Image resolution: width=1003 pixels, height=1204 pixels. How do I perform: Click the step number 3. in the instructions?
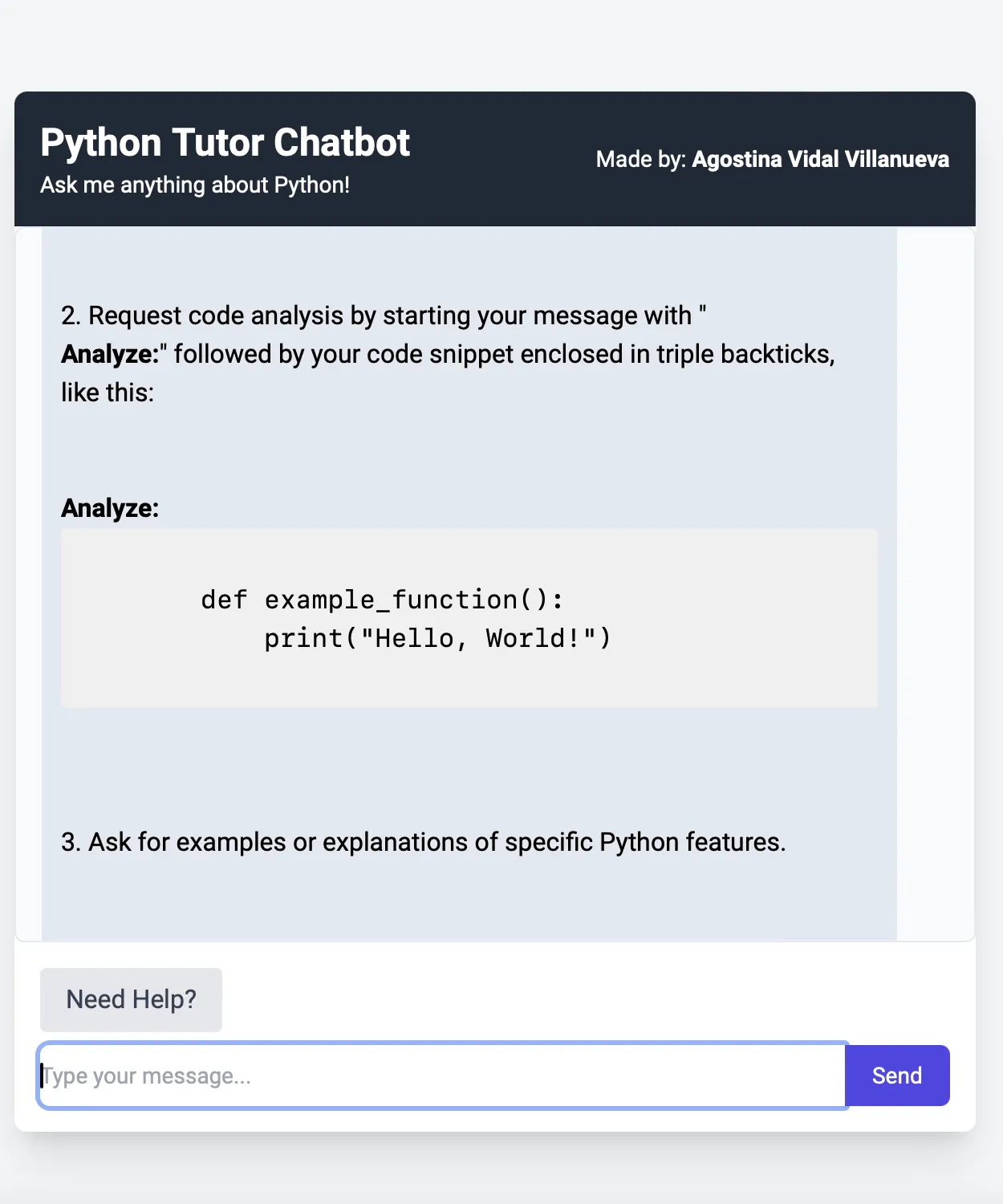pyautogui.click(x=71, y=842)
